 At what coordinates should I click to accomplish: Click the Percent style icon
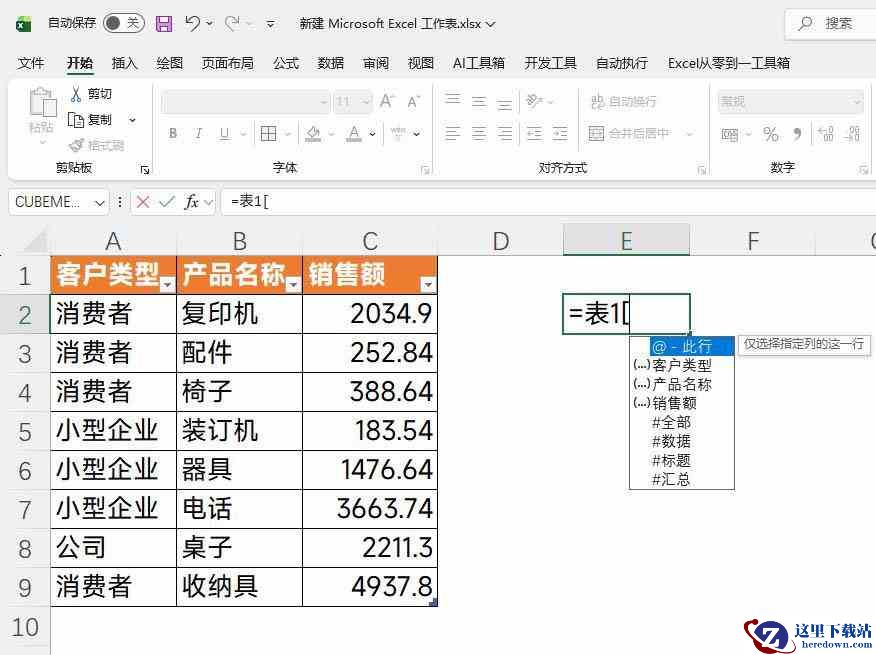(x=771, y=134)
